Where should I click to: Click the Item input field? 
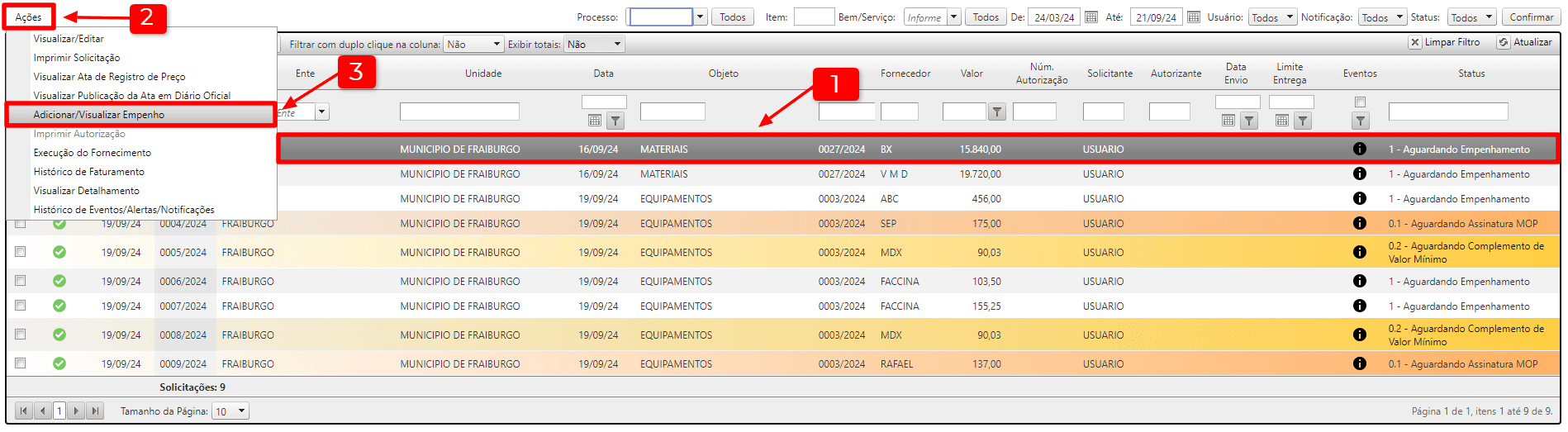[x=813, y=17]
